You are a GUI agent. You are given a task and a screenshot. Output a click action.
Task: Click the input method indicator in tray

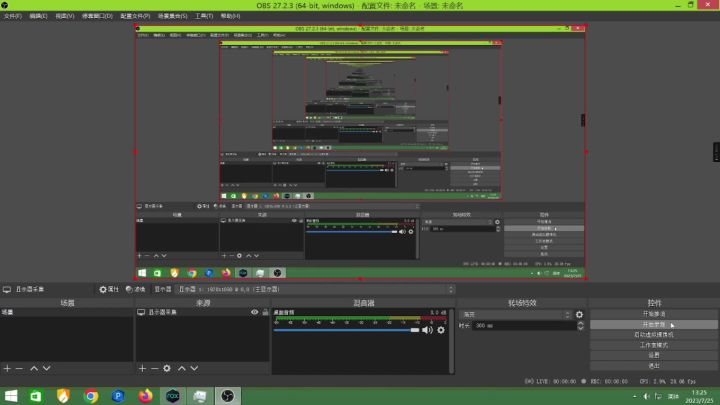pyautogui.click(x=673, y=396)
